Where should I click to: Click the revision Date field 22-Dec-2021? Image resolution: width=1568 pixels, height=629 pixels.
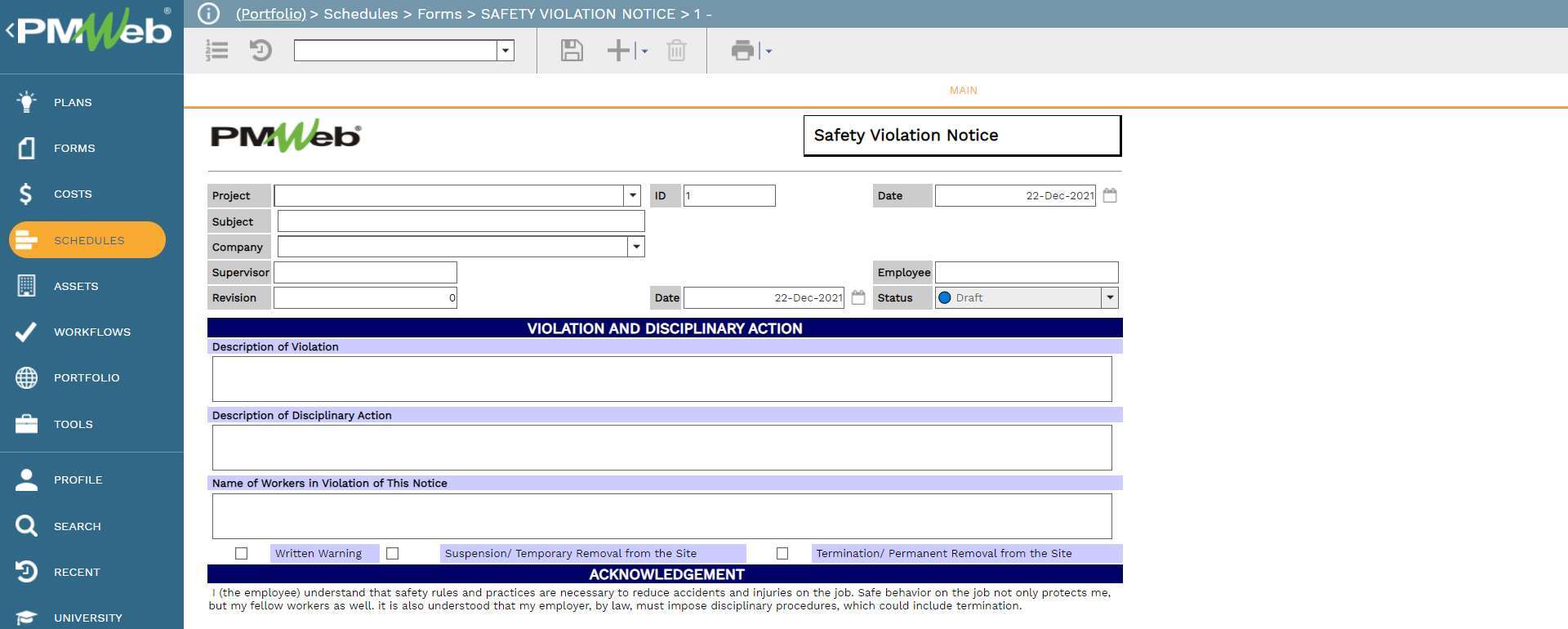[764, 297]
